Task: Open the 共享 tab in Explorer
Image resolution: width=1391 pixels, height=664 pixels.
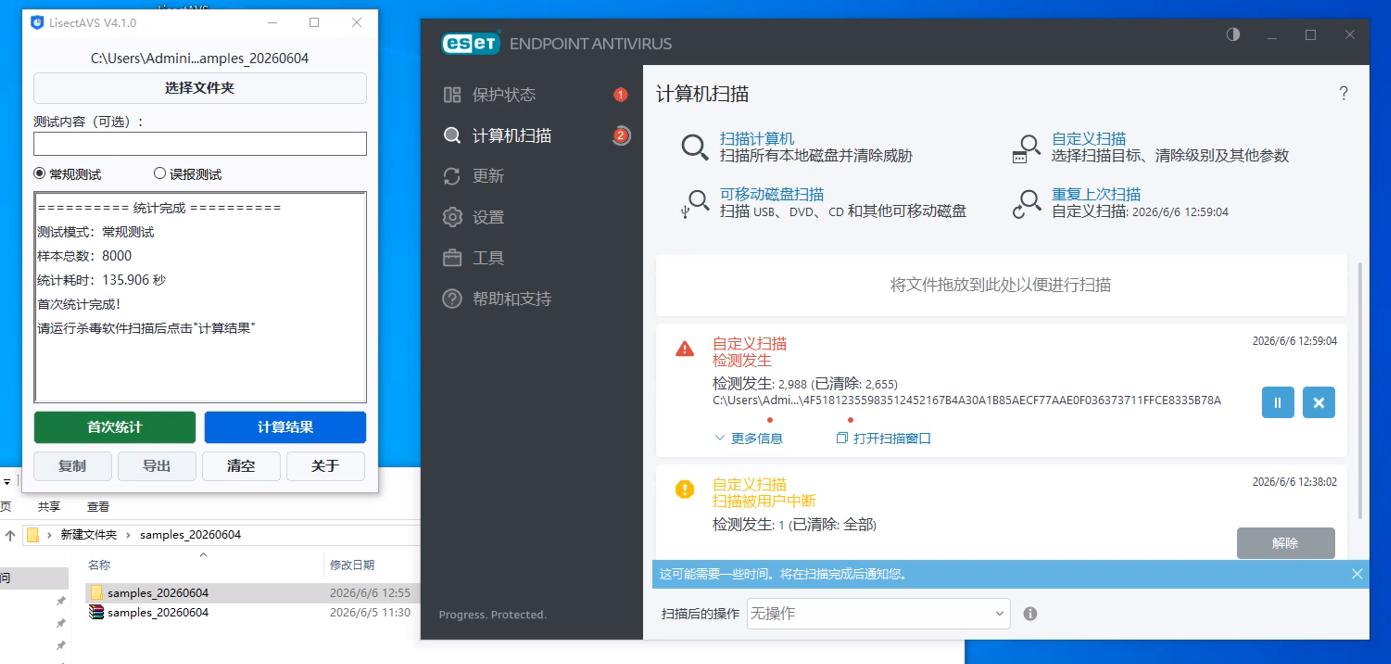Action: (49, 507)
